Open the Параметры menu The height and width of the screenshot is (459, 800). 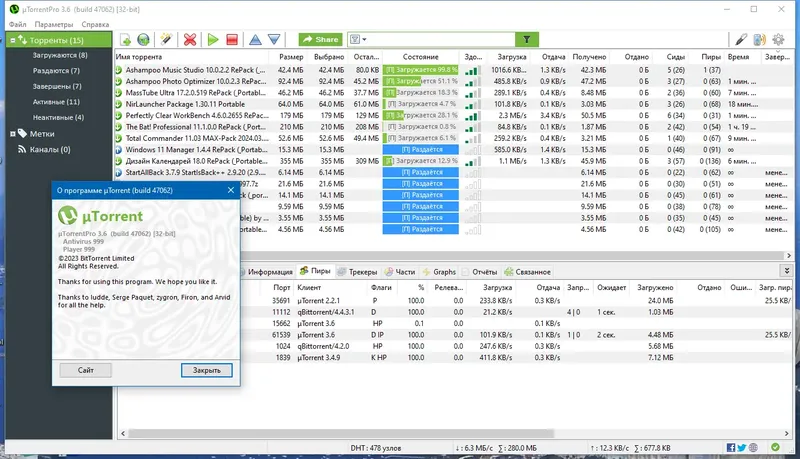coord(54,24)
